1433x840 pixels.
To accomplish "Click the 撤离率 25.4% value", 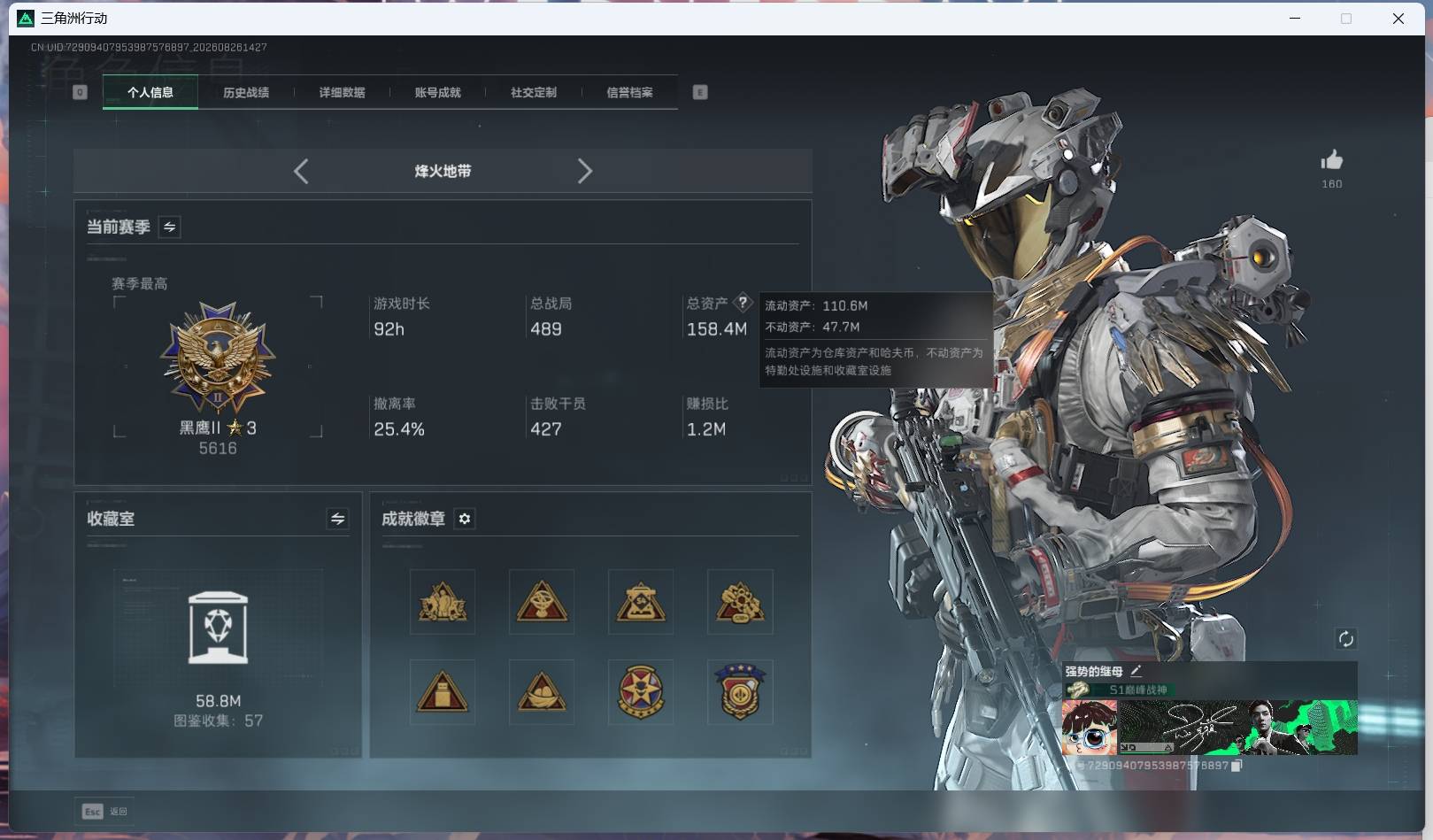I will pos(399,429).
